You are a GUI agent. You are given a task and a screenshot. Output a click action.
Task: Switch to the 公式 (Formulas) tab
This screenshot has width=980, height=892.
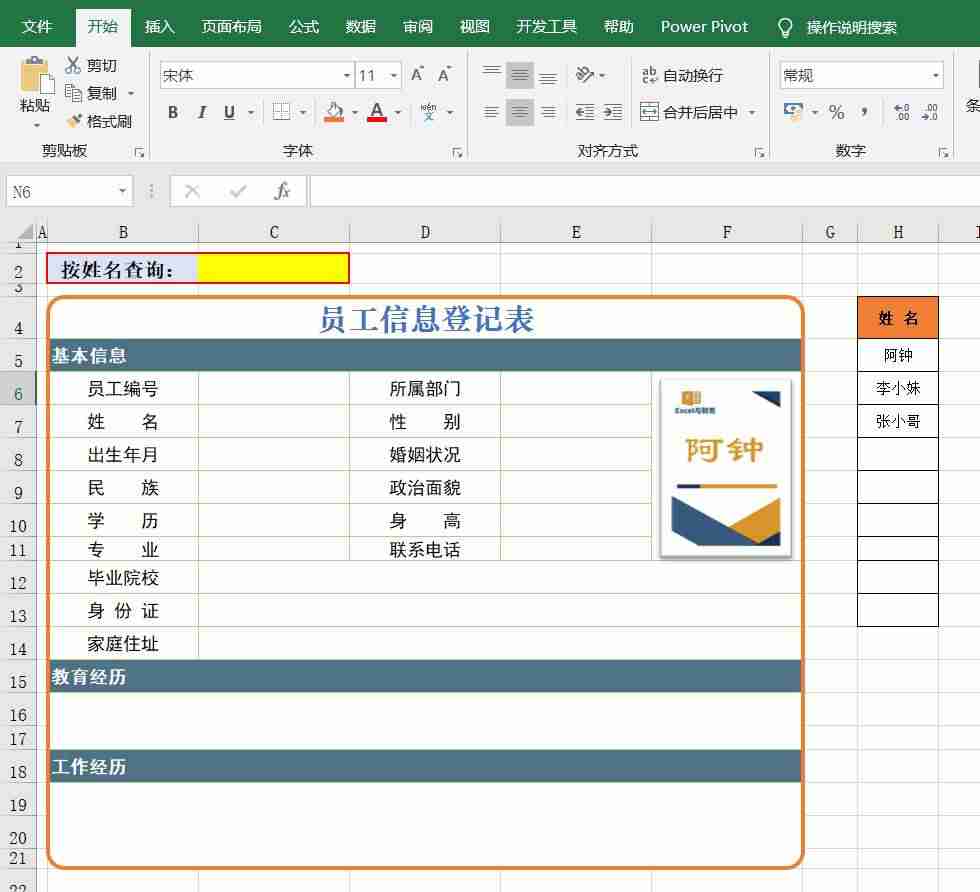point(304,27)
